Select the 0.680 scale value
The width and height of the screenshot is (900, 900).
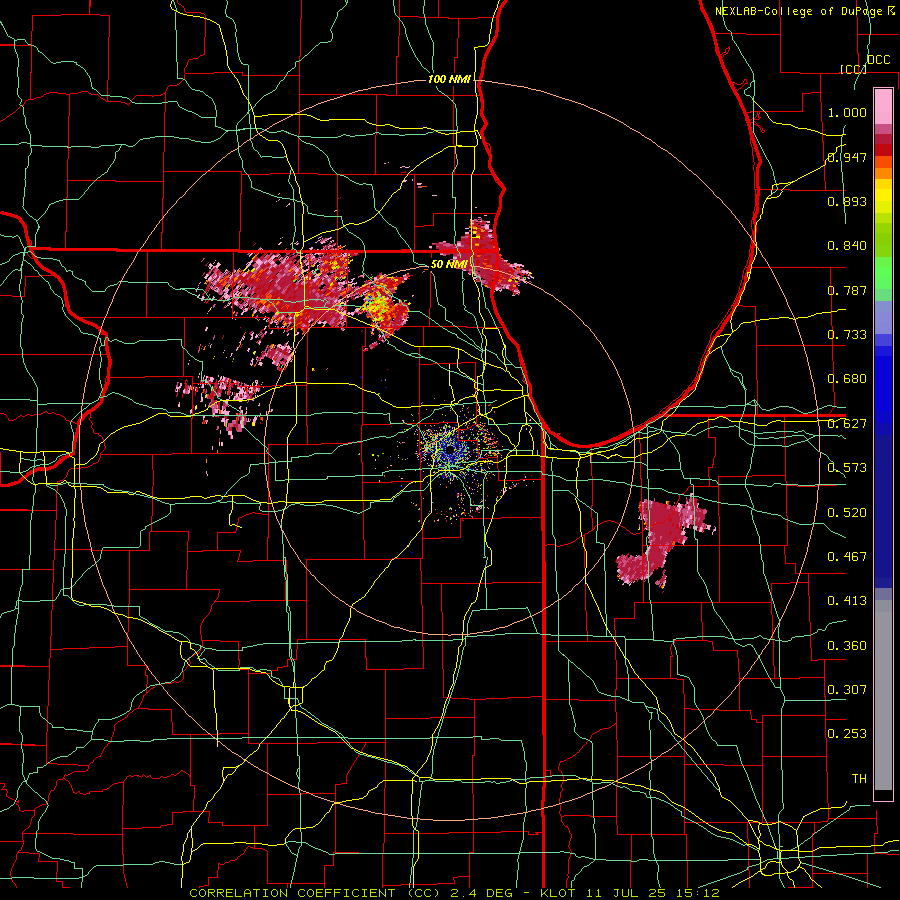847,379
